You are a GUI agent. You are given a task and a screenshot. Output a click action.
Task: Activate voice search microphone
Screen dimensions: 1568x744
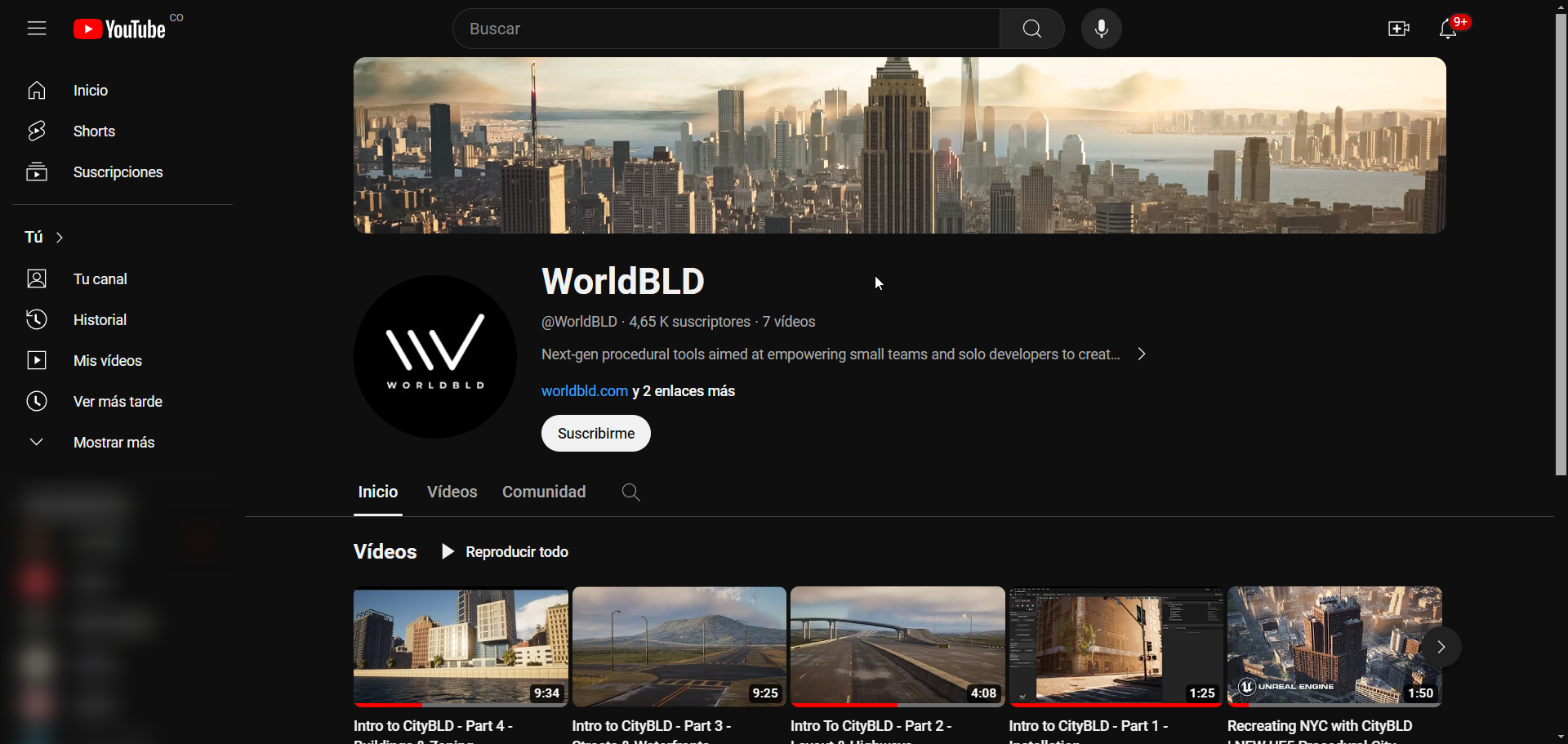1101,29
